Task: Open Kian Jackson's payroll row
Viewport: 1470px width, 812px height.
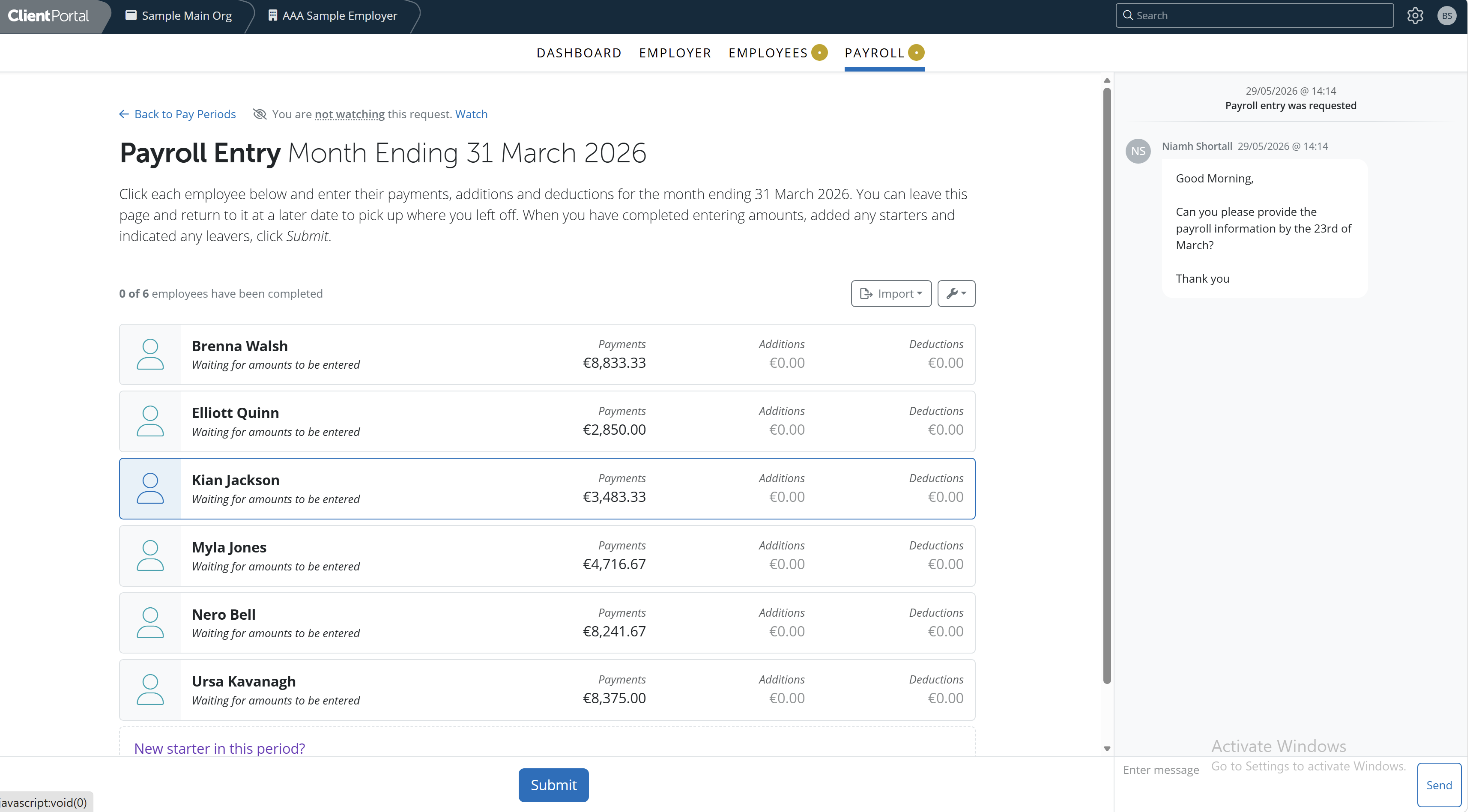Action: (547, 489)
